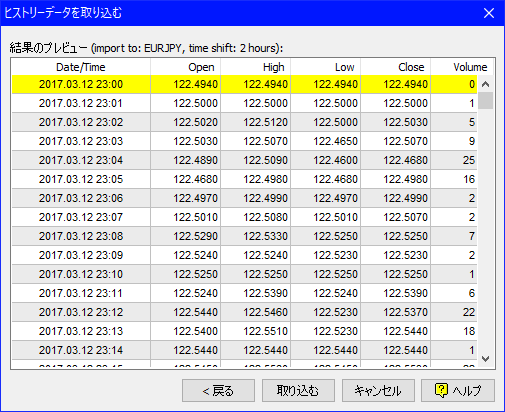The image size is (505, 412).
Task: Select row dated 2017.03.12 23:10
Action: tap(244, 274)
